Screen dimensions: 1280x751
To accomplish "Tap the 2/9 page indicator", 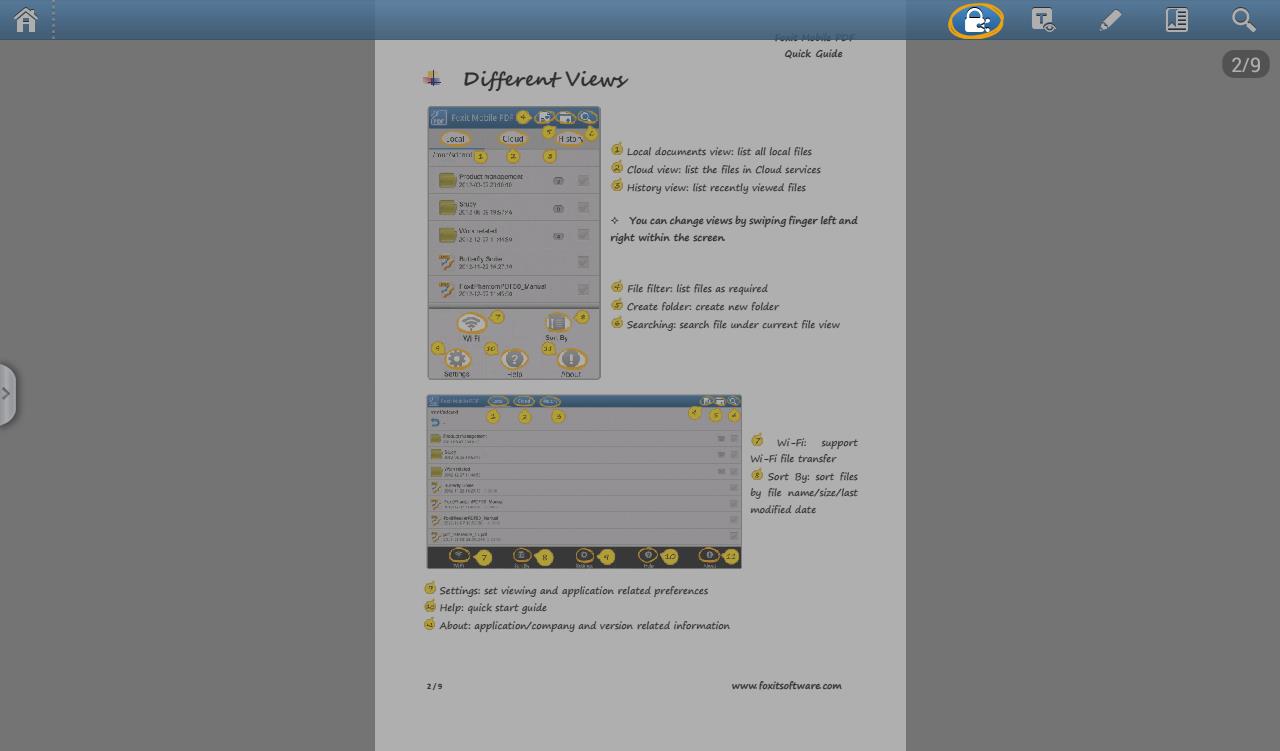I will [1246, 64].
